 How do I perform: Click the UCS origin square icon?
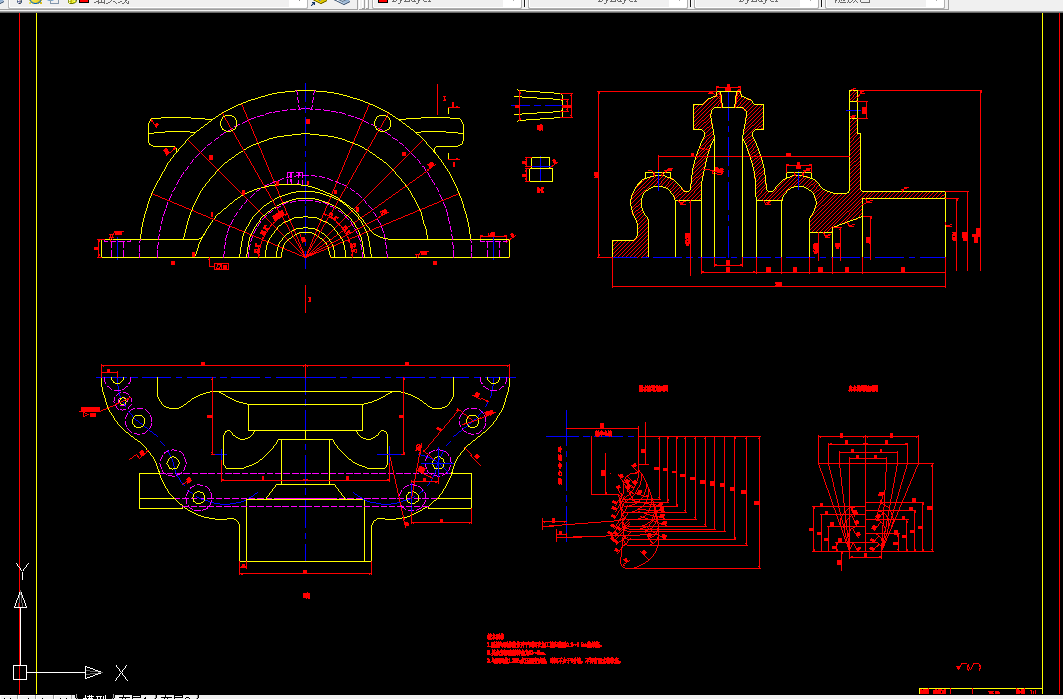(20, 672)
